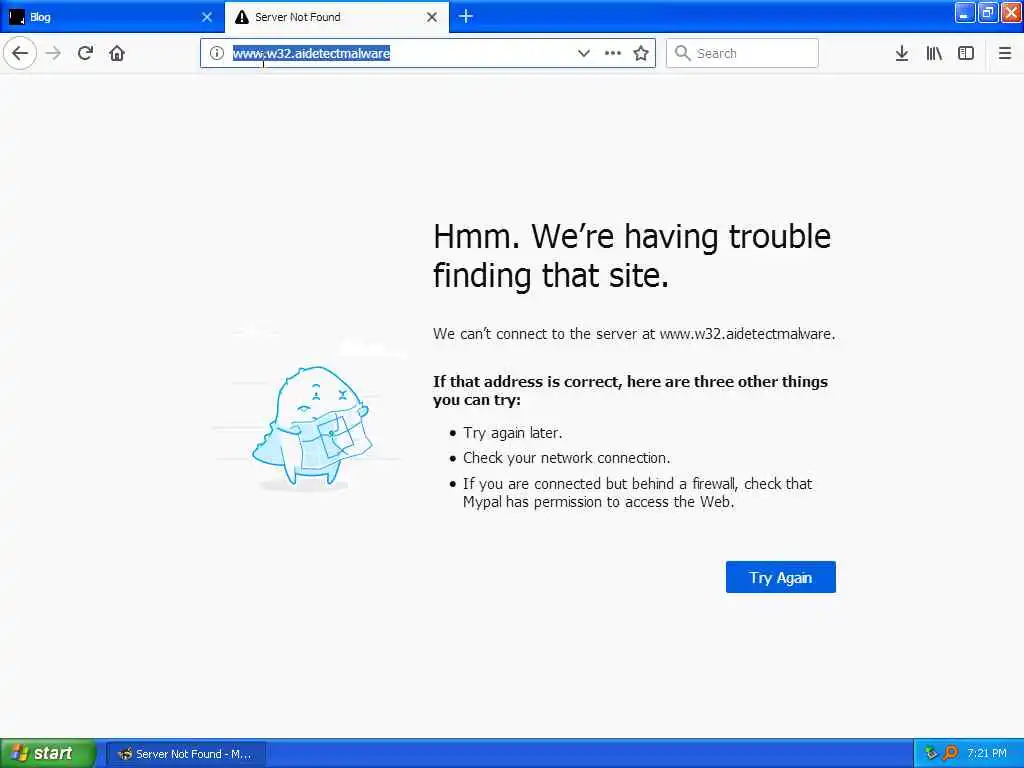Image resolution: width=1024 pixels, height=768 pixels.
Task: Switch to the Blog tab
Action: point(111,17)
